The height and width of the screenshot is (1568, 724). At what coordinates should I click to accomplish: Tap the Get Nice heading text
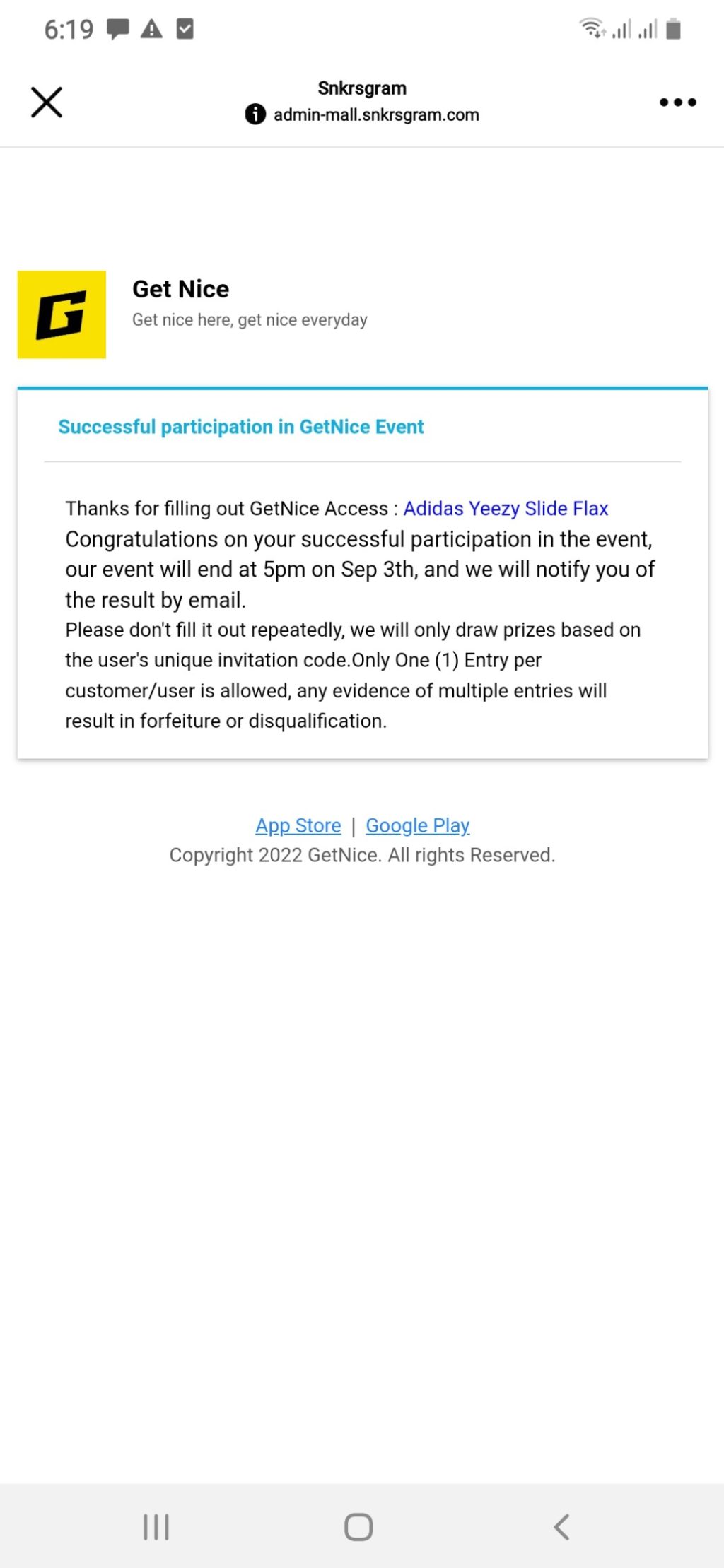click(181, 289)
